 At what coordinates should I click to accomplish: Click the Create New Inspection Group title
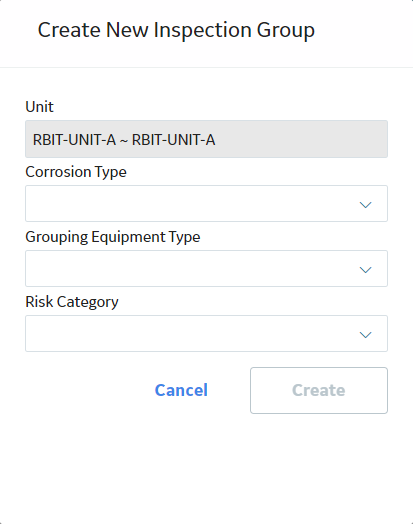click(x=176, y=30)
